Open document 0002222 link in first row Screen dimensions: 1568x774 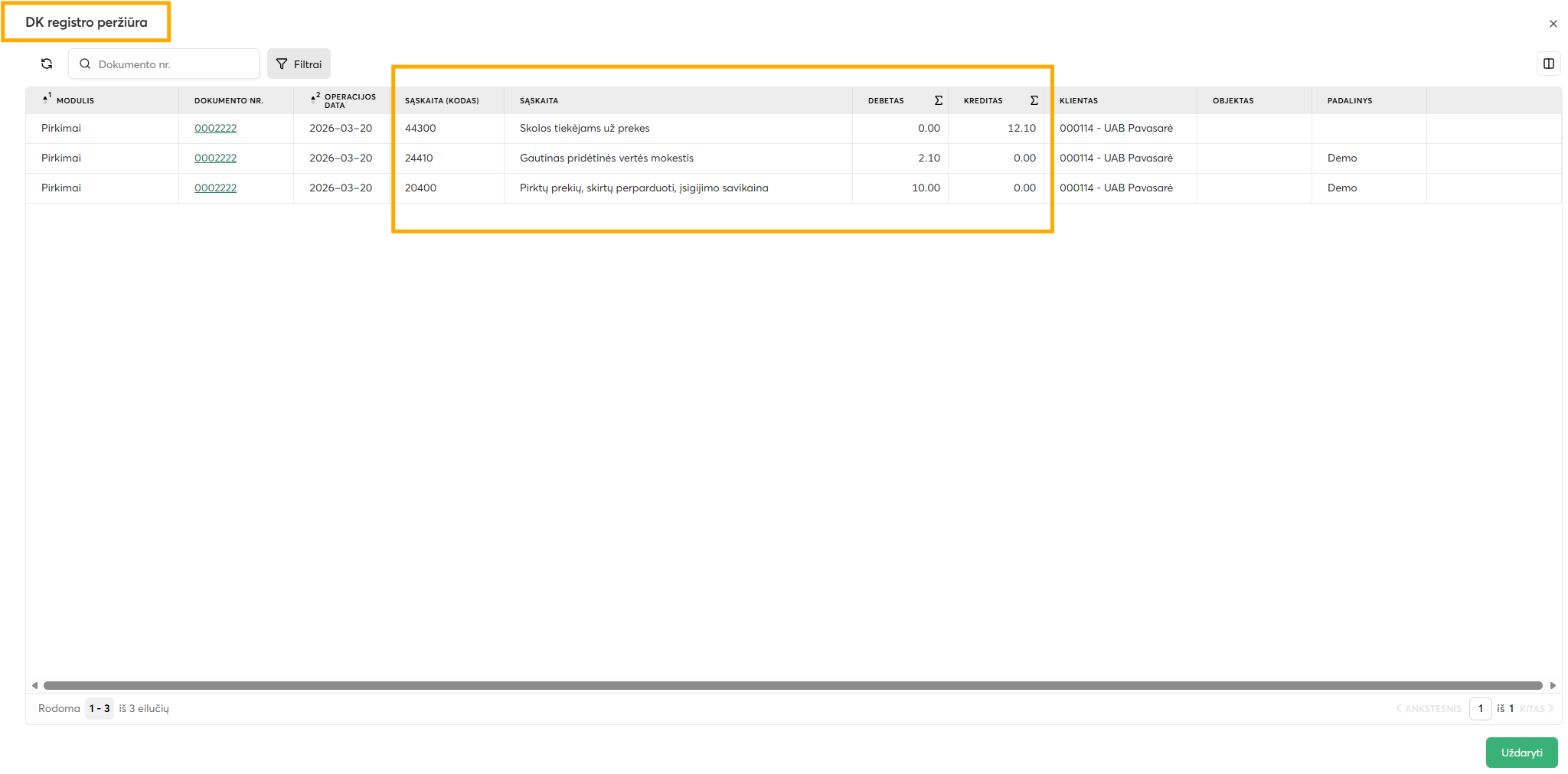pyautogui.click(x=215, y=128)
